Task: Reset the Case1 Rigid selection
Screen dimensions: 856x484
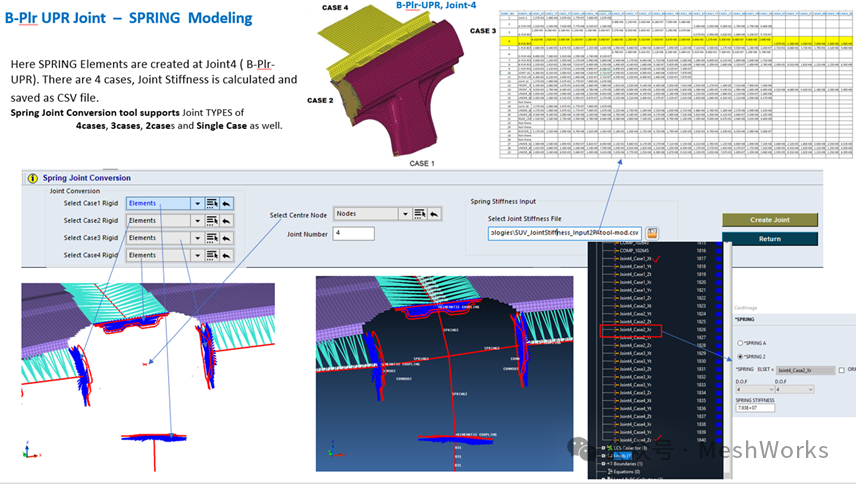Action: coord(226,204)
